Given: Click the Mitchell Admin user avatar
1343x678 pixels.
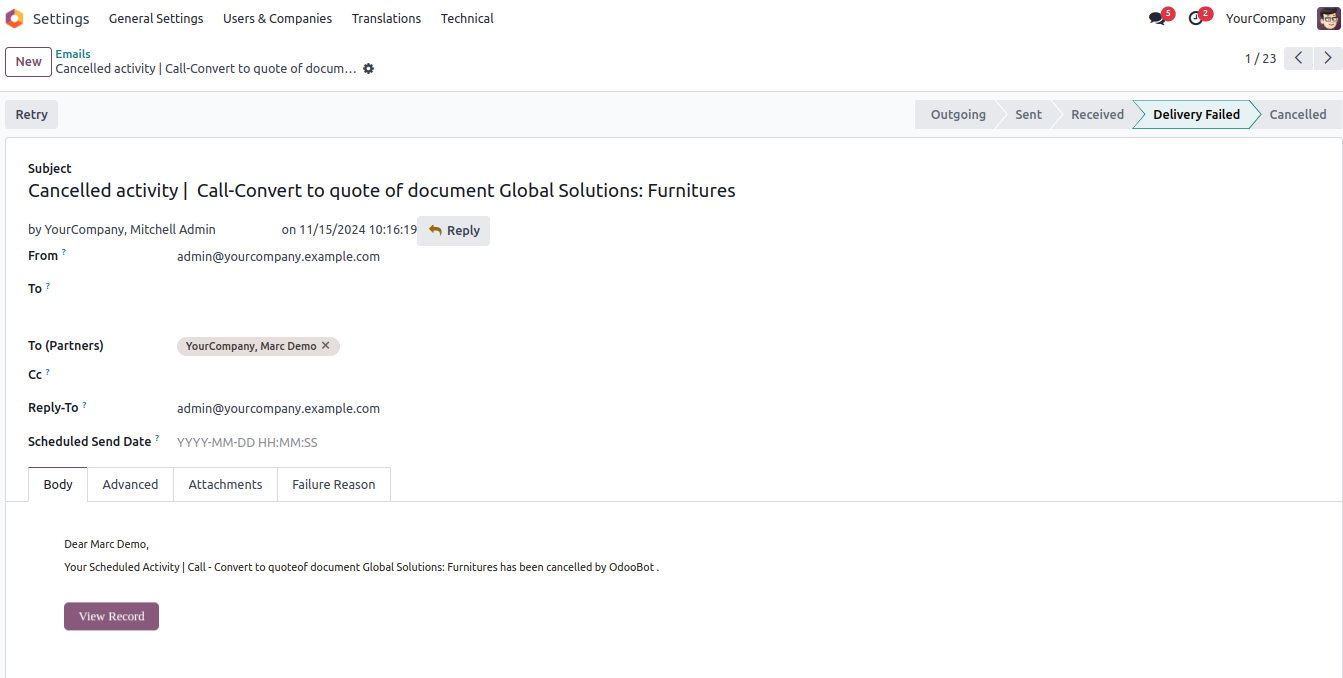Looking at the screenshot, I should (x=1328, y=18).
